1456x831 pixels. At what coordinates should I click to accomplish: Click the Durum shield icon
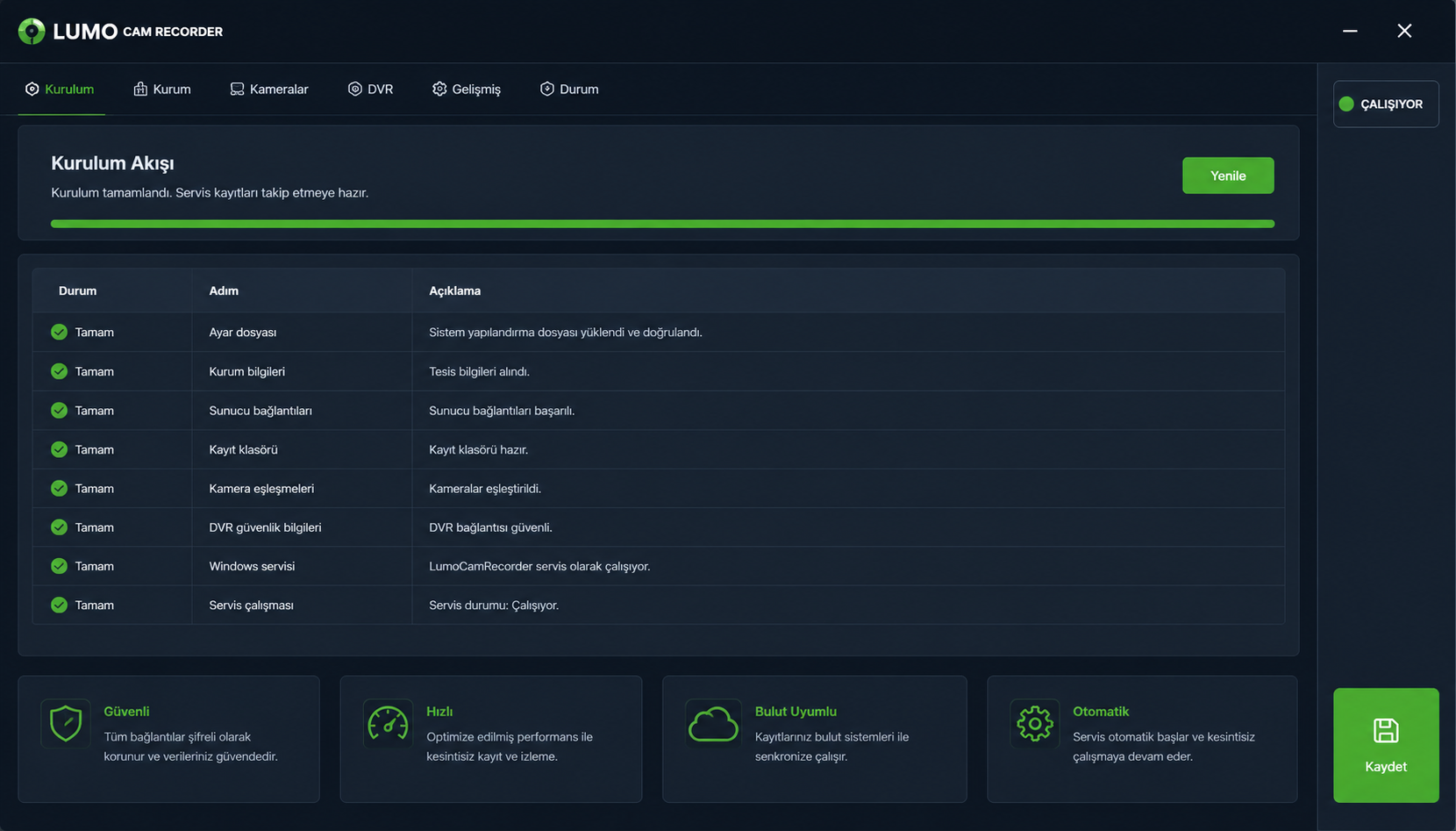click(x=546, y=89)
